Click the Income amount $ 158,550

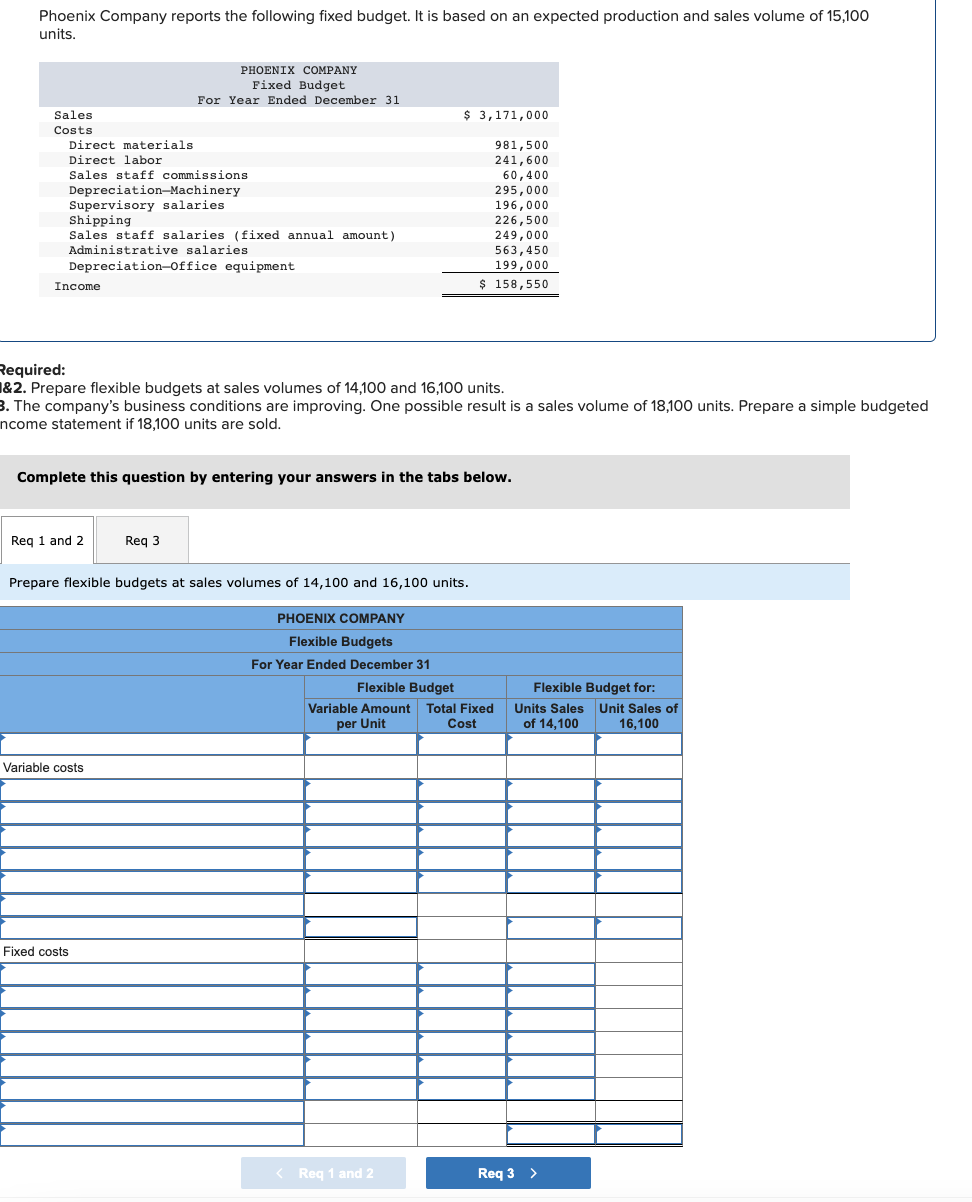pos(514,284)
